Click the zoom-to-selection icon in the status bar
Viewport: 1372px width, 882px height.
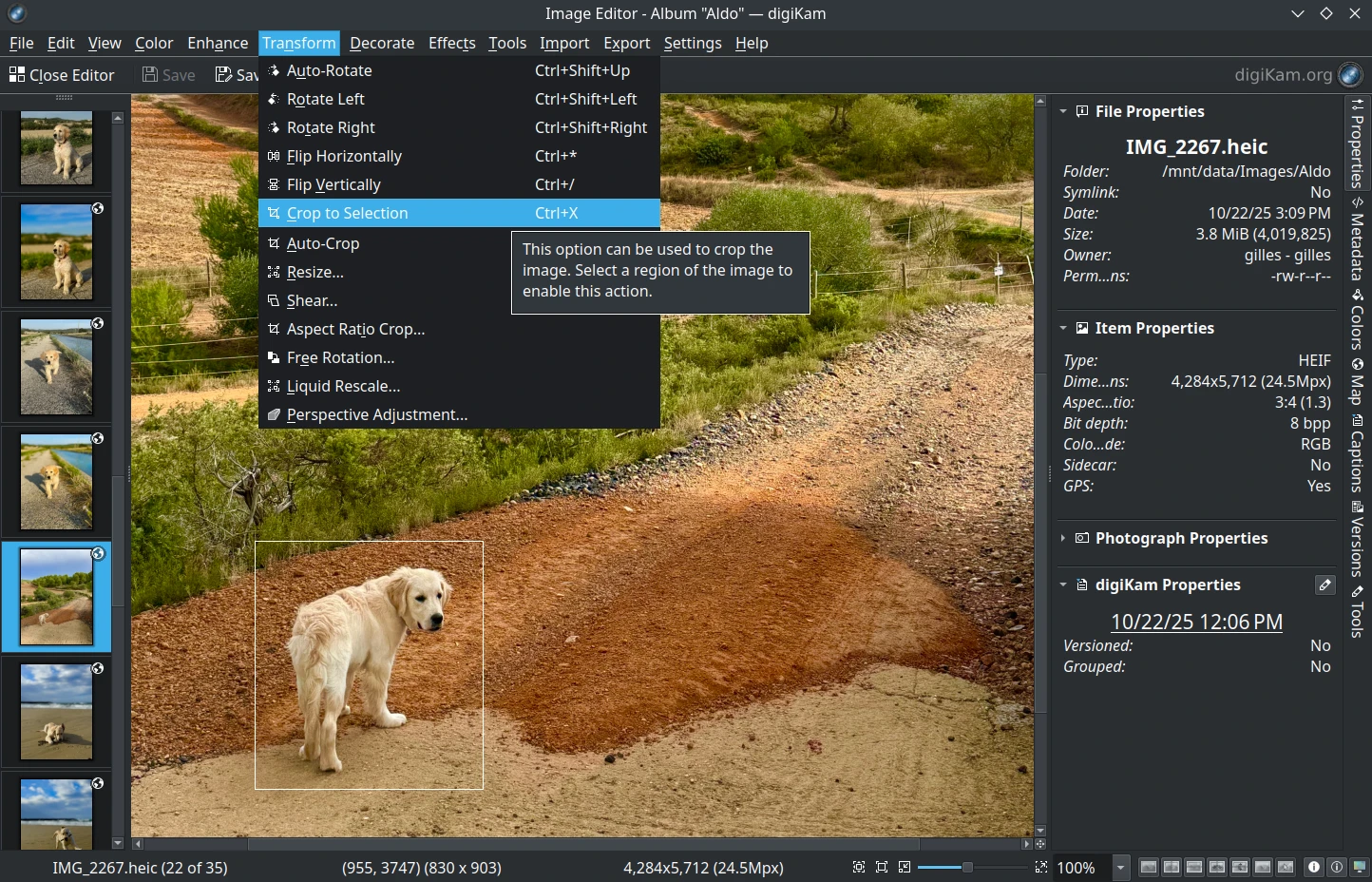pyautogui.click(x=882, y=867)
